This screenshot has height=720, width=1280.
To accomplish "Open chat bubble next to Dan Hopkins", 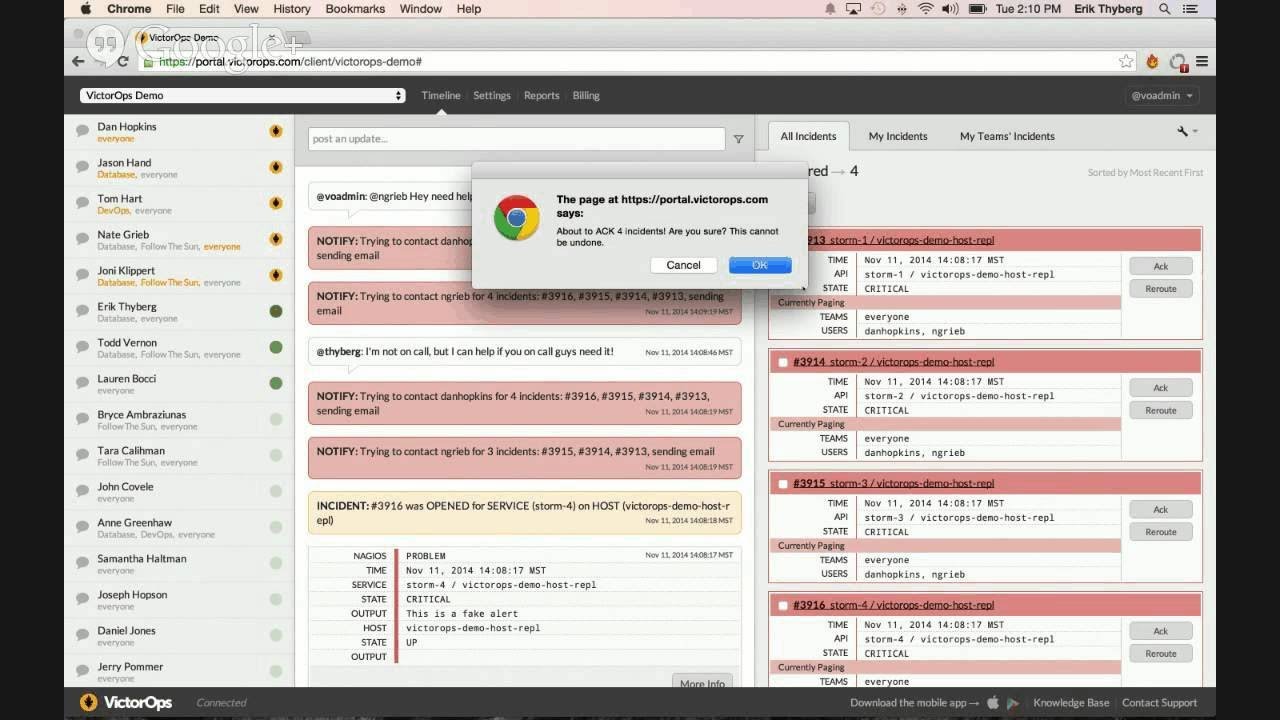I will 83,131.
